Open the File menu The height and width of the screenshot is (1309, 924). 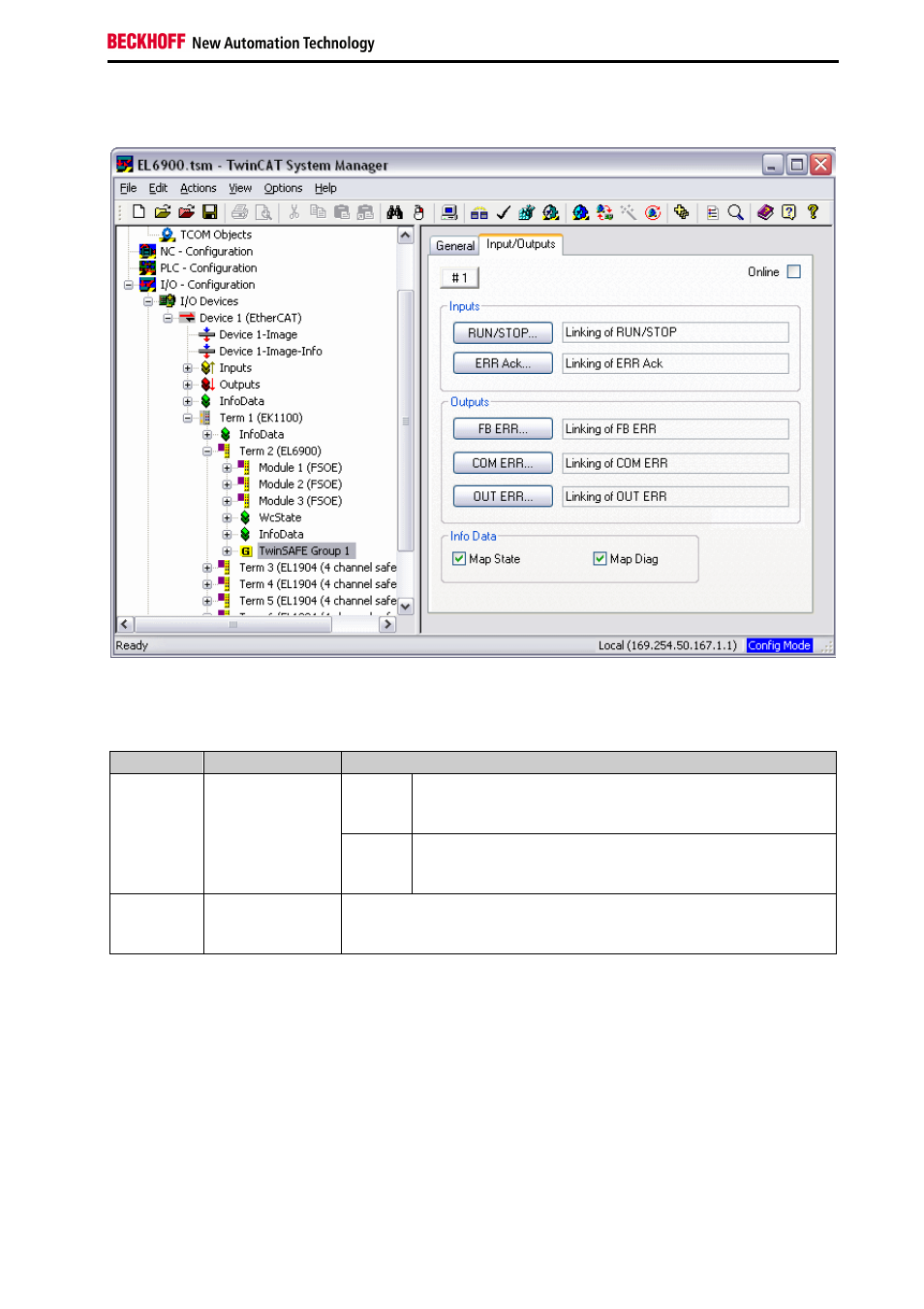[x=128, y=188]
